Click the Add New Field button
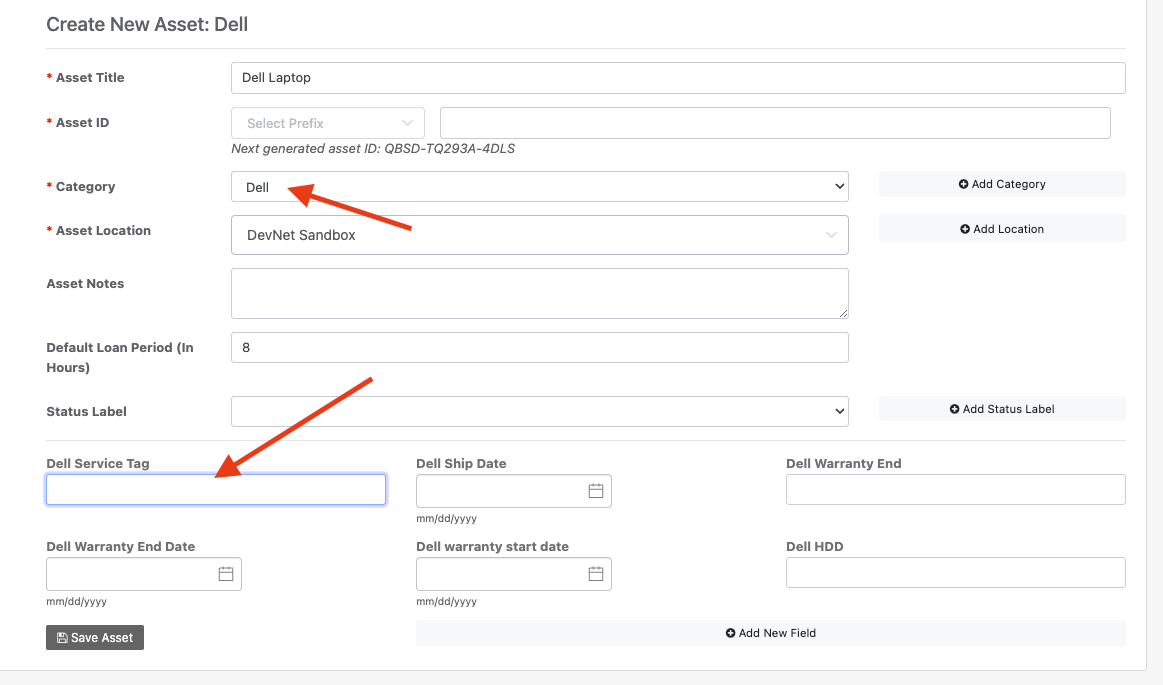The image size is (1163, 685). 771,633
